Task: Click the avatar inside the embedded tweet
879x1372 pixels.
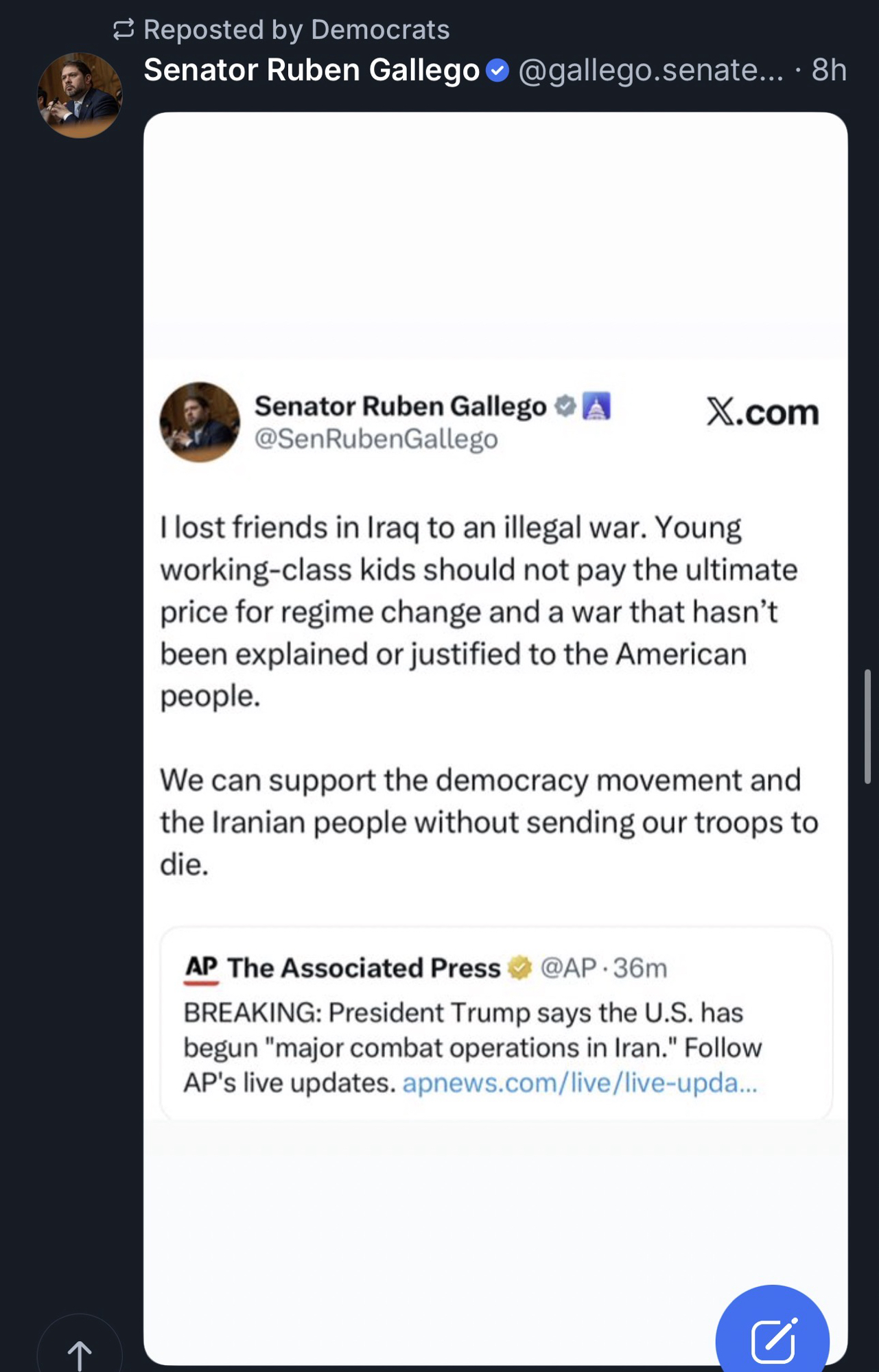Action: tap(200, 422)
